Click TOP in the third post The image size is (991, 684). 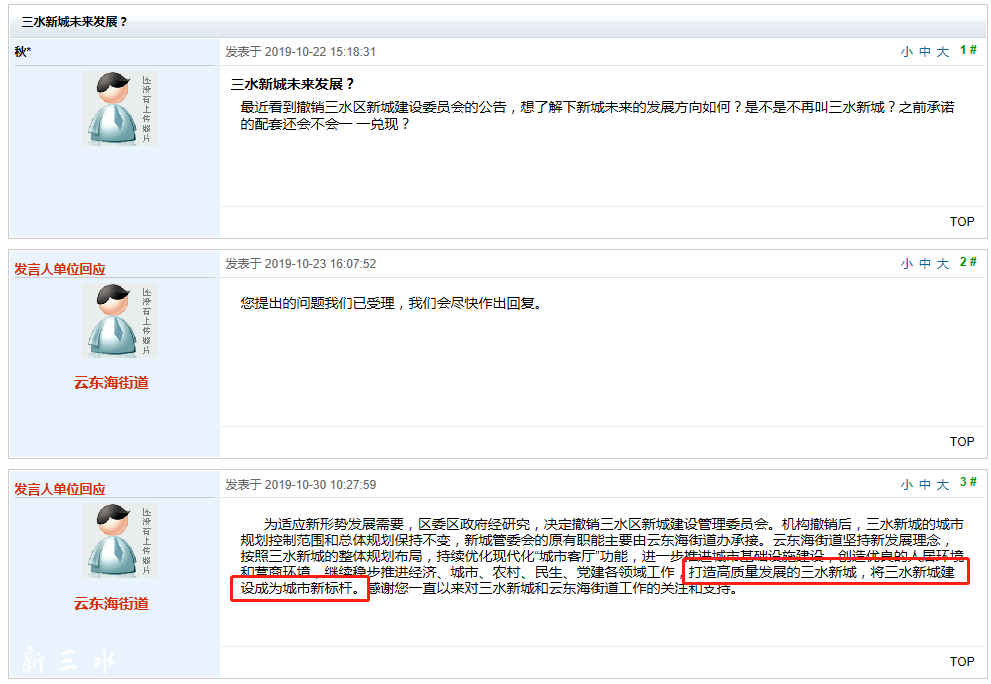point(961,661)
